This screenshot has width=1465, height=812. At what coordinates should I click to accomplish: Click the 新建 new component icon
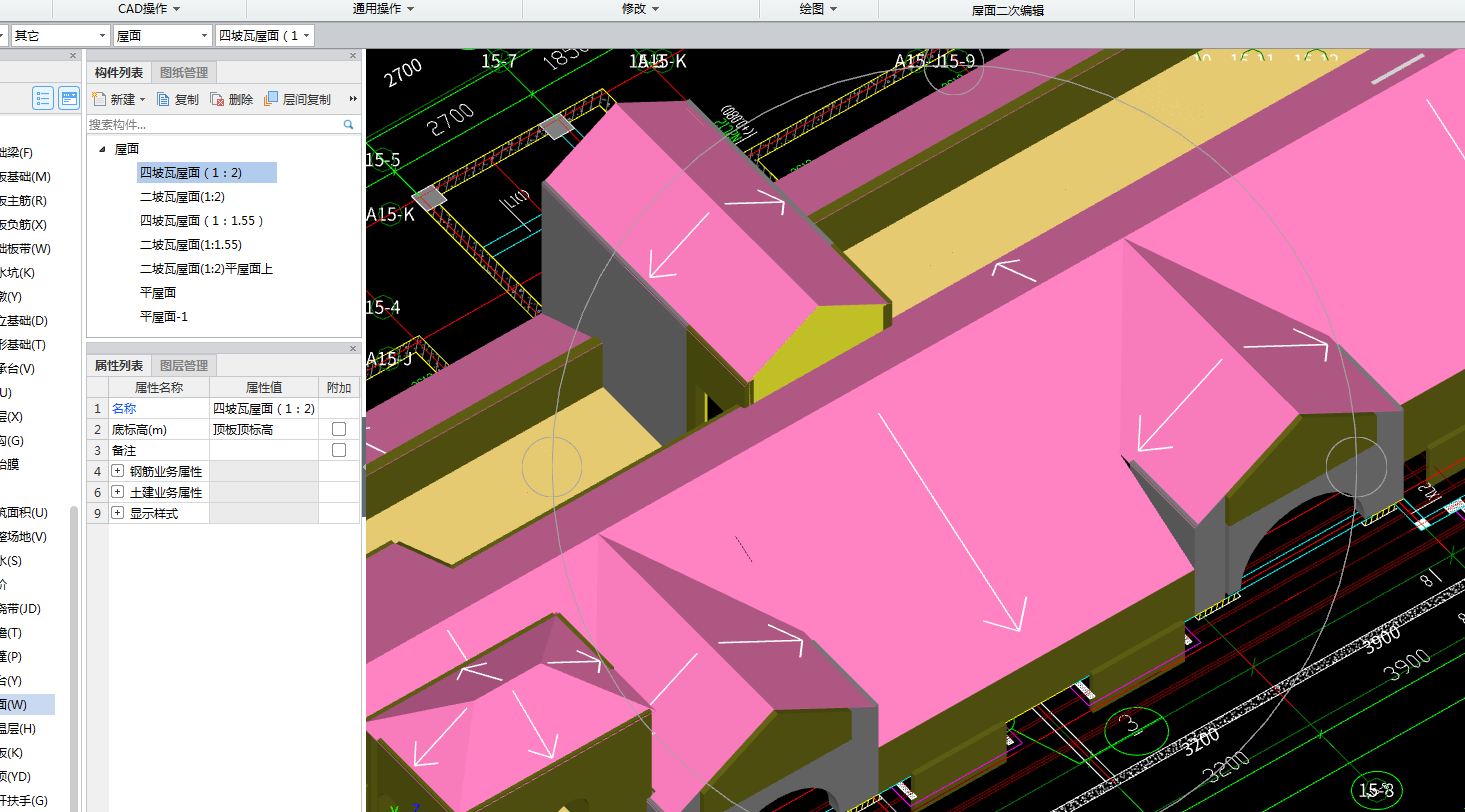coord(99,99)
